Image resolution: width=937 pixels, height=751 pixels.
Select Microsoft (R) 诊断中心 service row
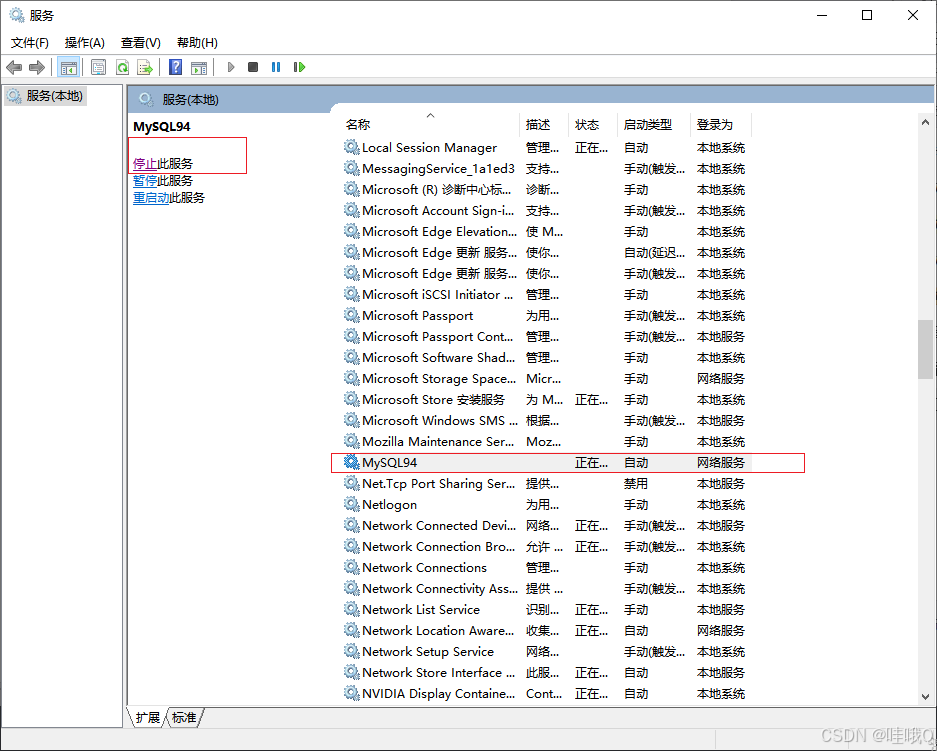click(x=547, y=189)
